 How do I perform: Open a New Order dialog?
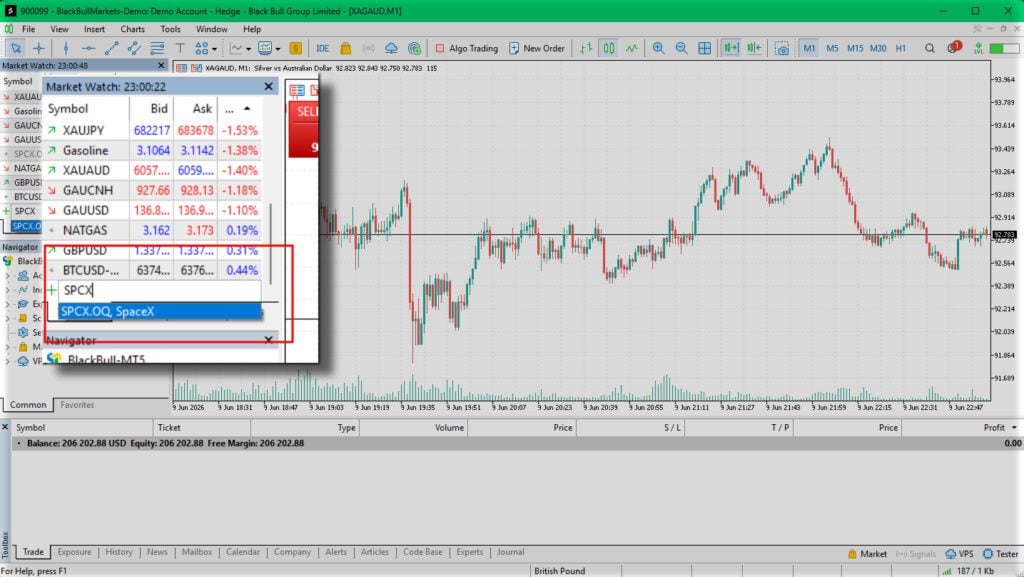click(x=536, y=48)
